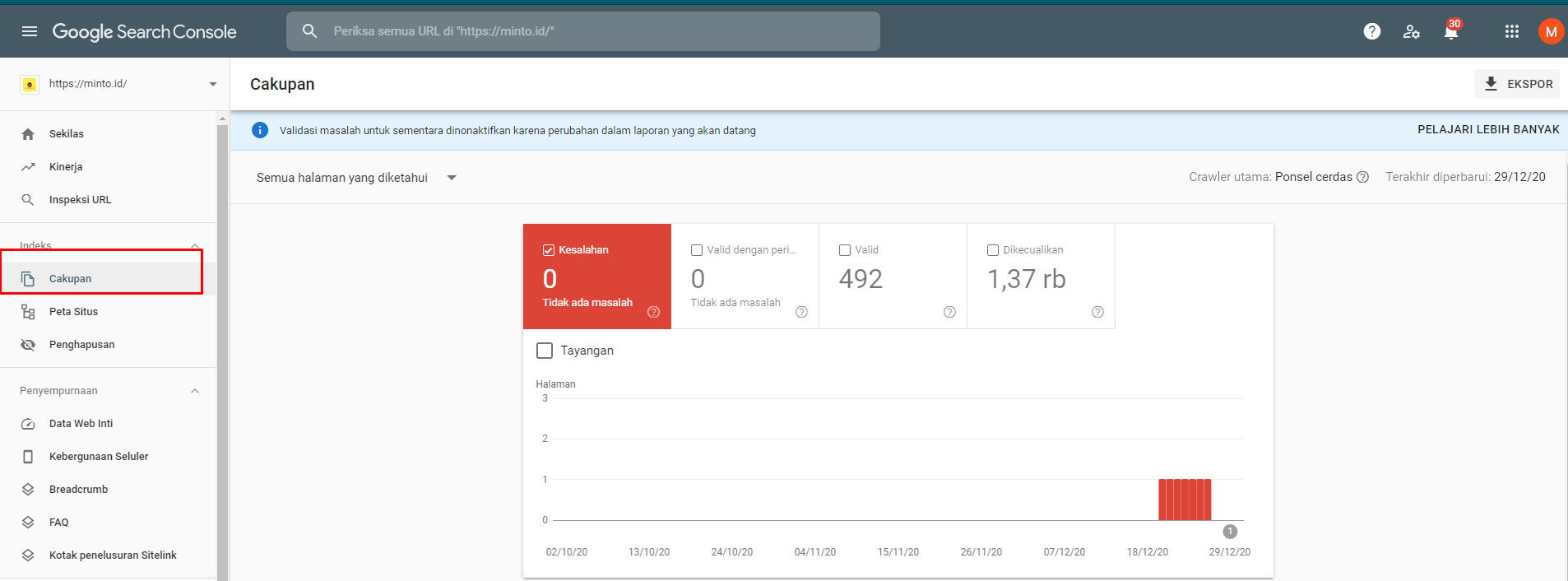Collapse the Indeks section

(x=195, y=246)
